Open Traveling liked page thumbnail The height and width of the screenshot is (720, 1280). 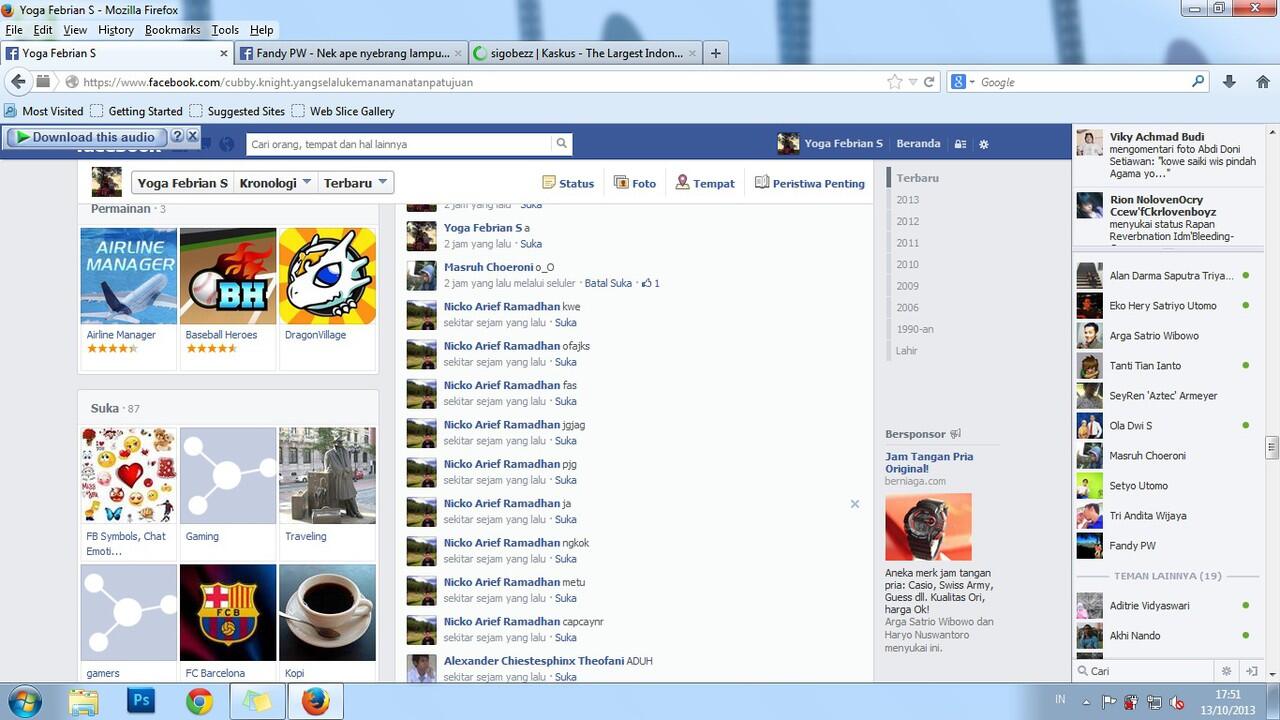point(327,475)
